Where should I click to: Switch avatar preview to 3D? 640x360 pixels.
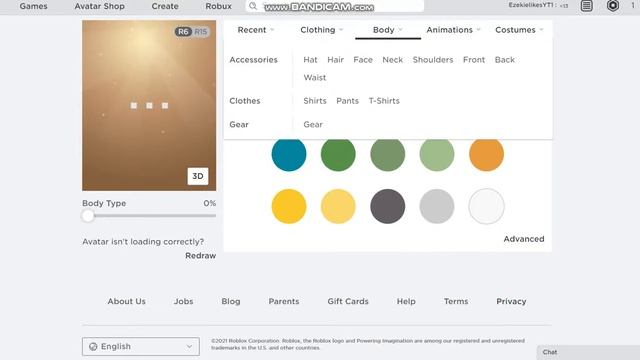click(x=198, y=176)
